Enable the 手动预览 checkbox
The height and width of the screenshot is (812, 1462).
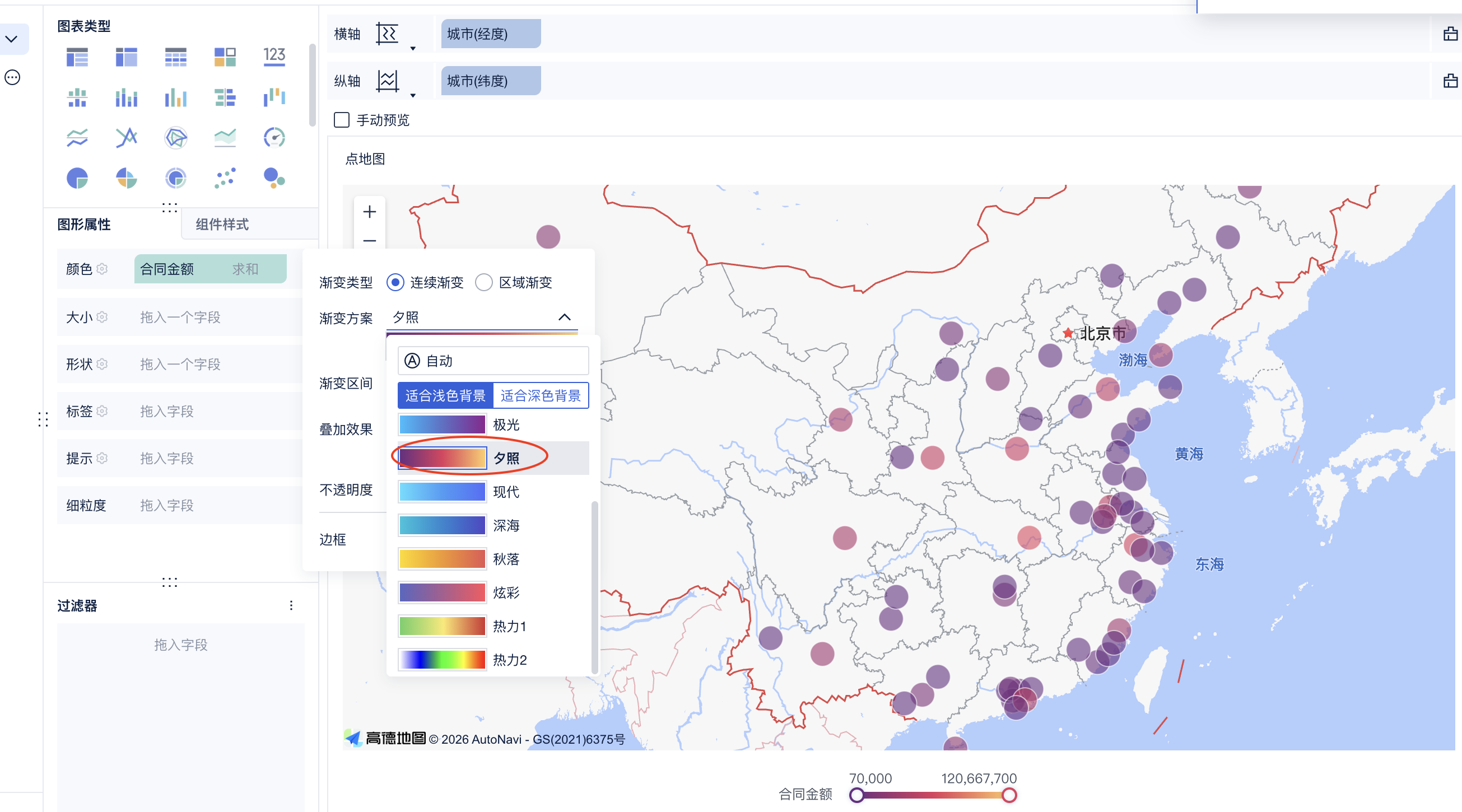(x=341, y=120)
